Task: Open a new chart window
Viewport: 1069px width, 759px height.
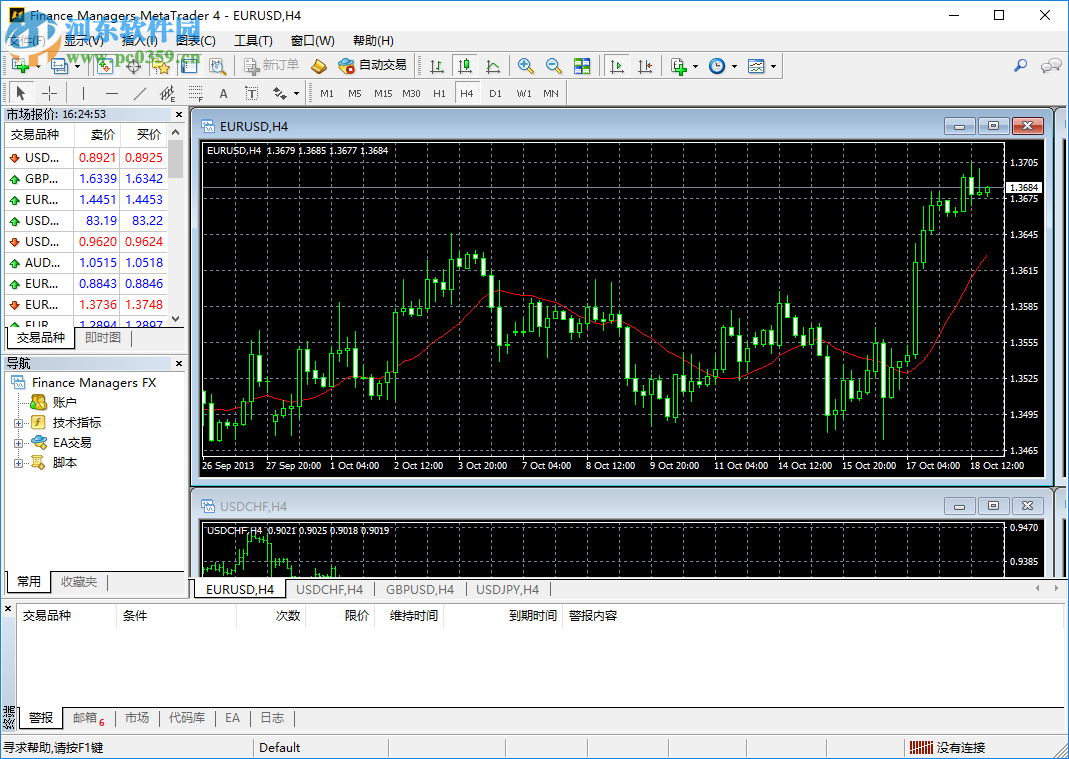Action: click(22, 66)
